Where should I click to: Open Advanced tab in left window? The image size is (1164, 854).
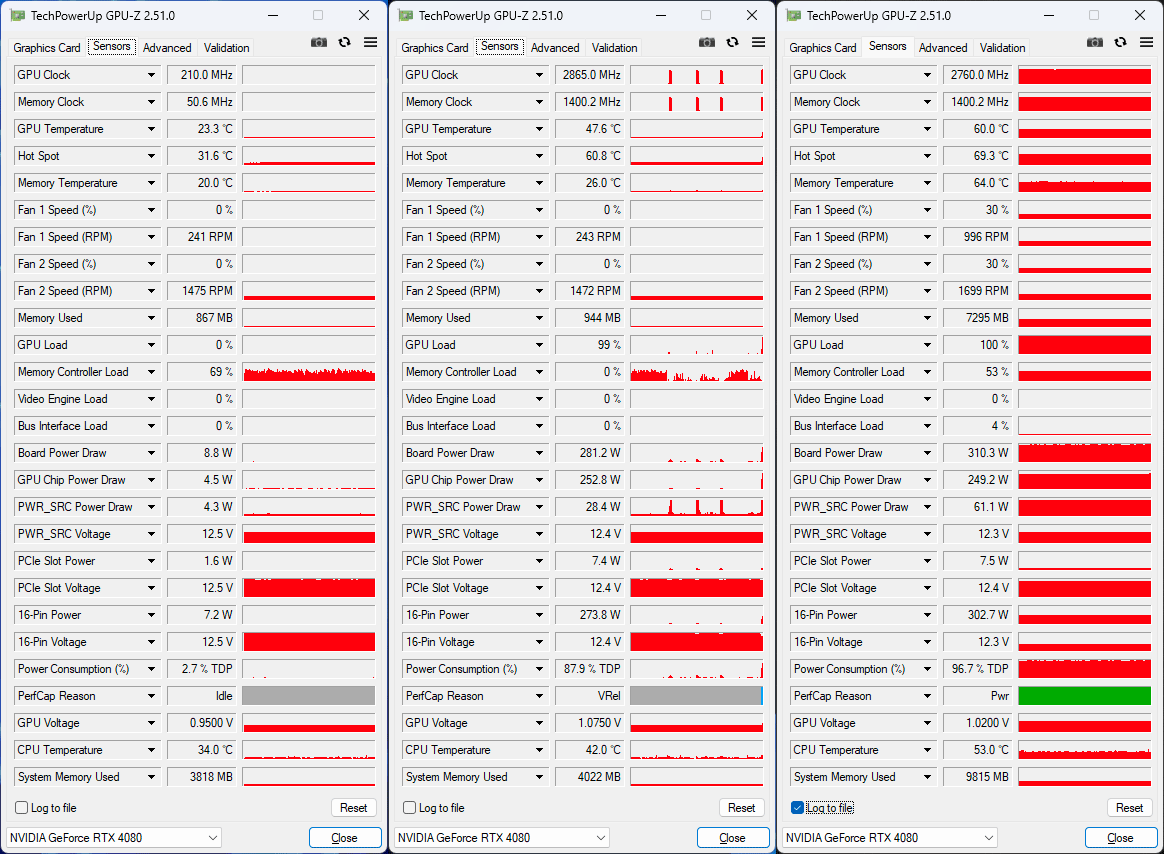[167, 48]
